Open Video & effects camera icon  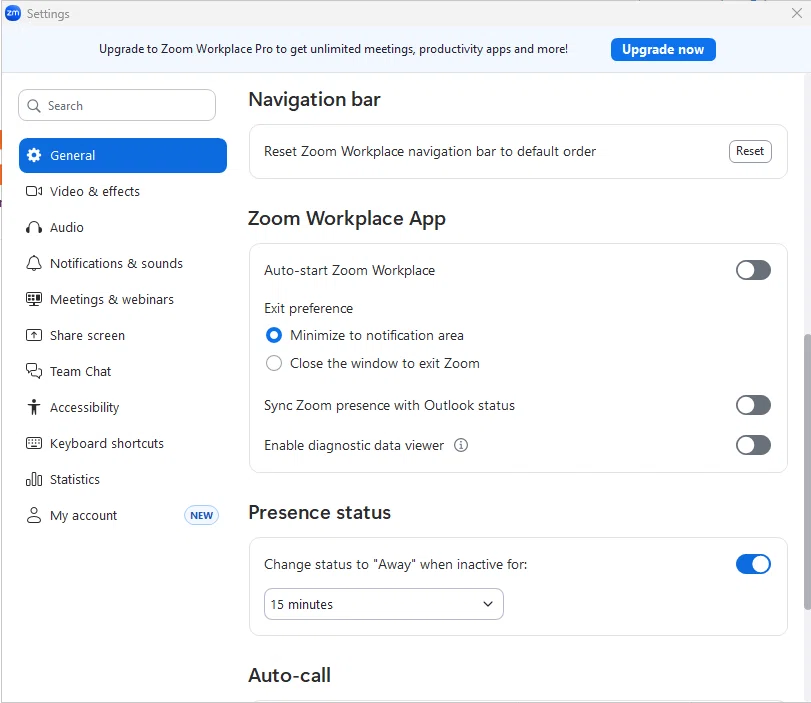pos(34,191)
